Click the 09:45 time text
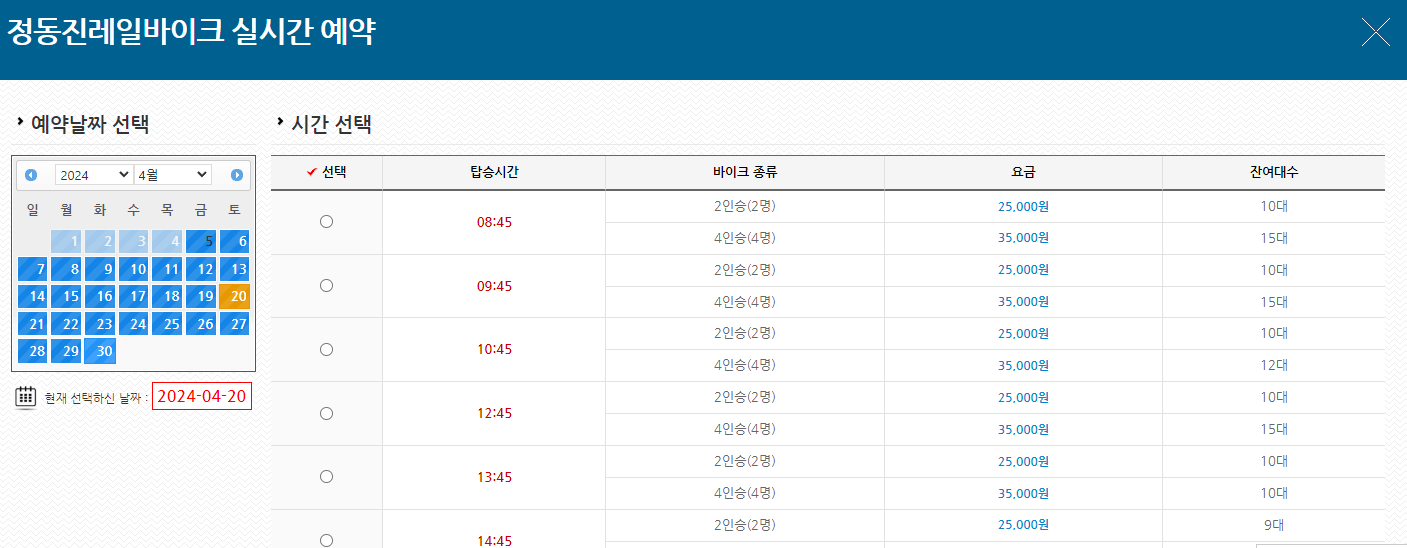This screenshot has width=1407, height=548. (x=494, y=286)
